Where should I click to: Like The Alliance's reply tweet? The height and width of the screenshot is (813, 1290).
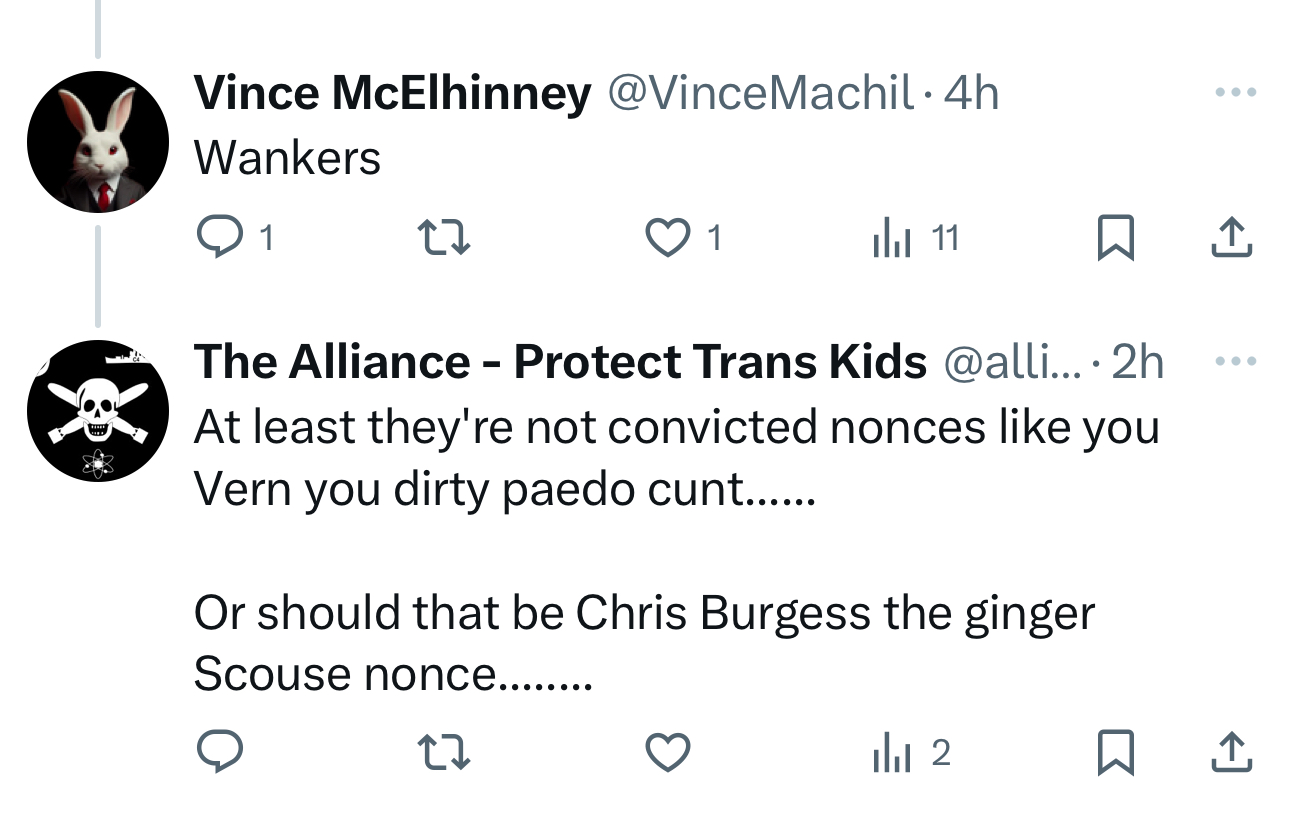668,753
